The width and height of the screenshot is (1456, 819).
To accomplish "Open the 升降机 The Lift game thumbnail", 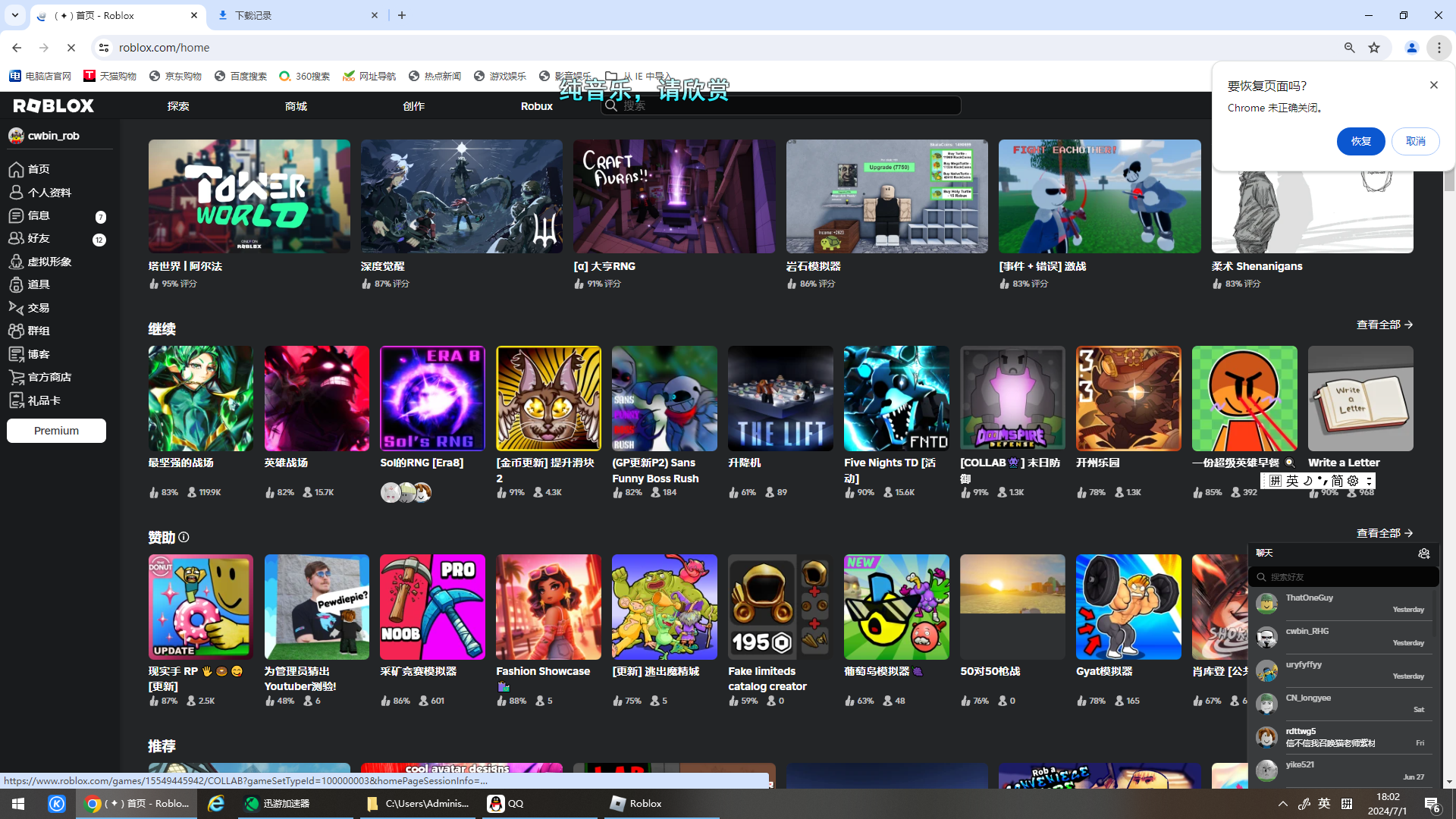I will point(780,399).
